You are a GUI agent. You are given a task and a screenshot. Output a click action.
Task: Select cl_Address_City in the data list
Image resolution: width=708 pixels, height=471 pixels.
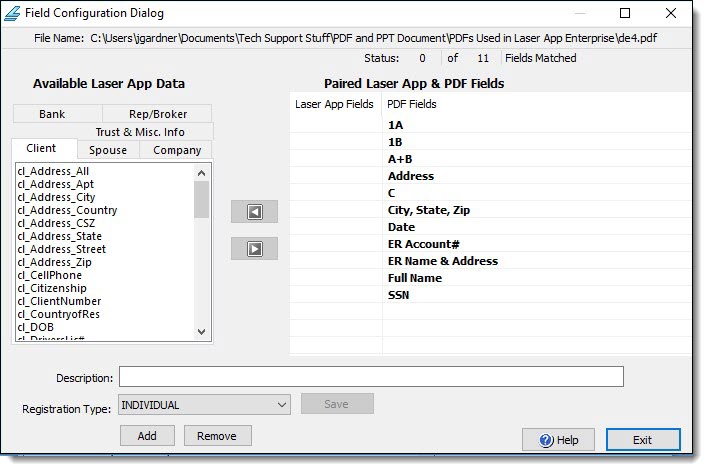tap(60, 197)
